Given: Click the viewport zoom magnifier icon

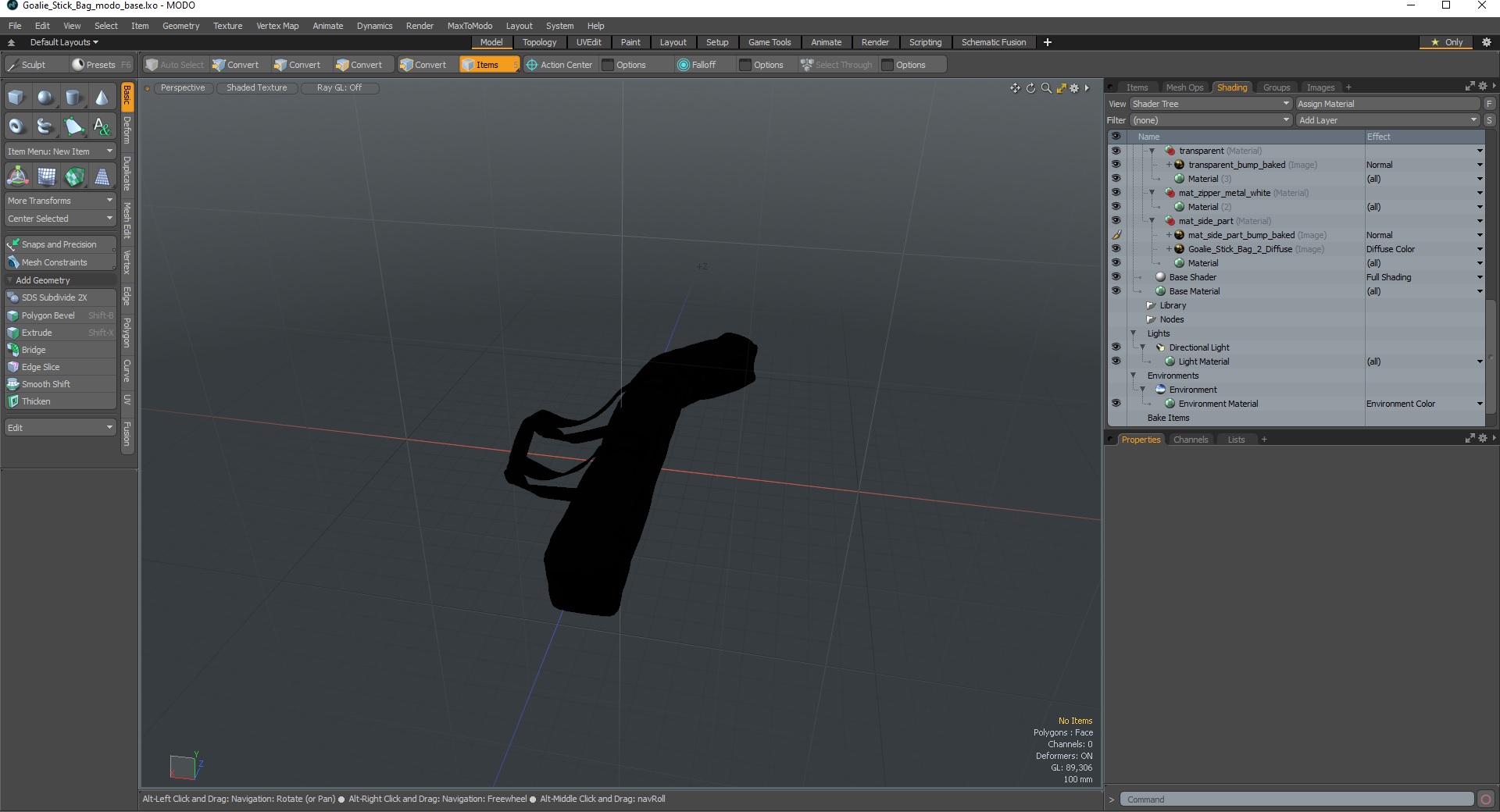Looking at the screenshot, I should [1046, 88].
